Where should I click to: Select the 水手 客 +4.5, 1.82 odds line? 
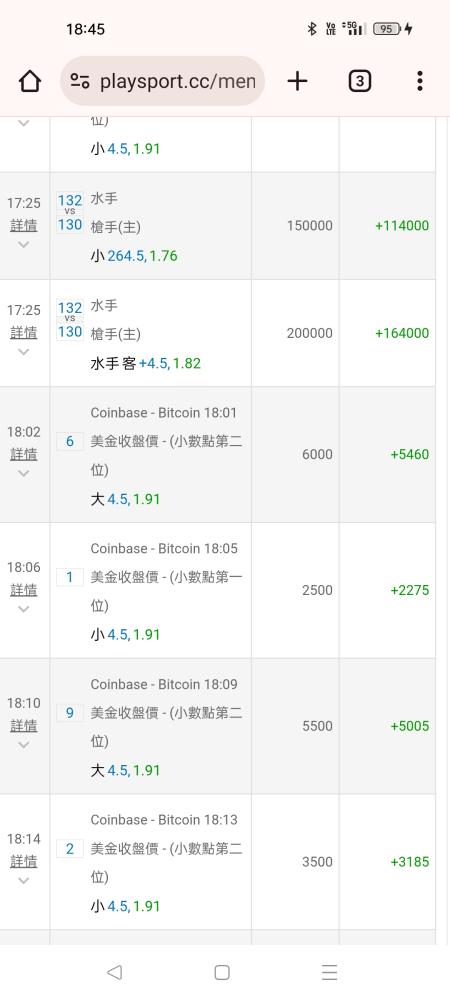[145, 364]
